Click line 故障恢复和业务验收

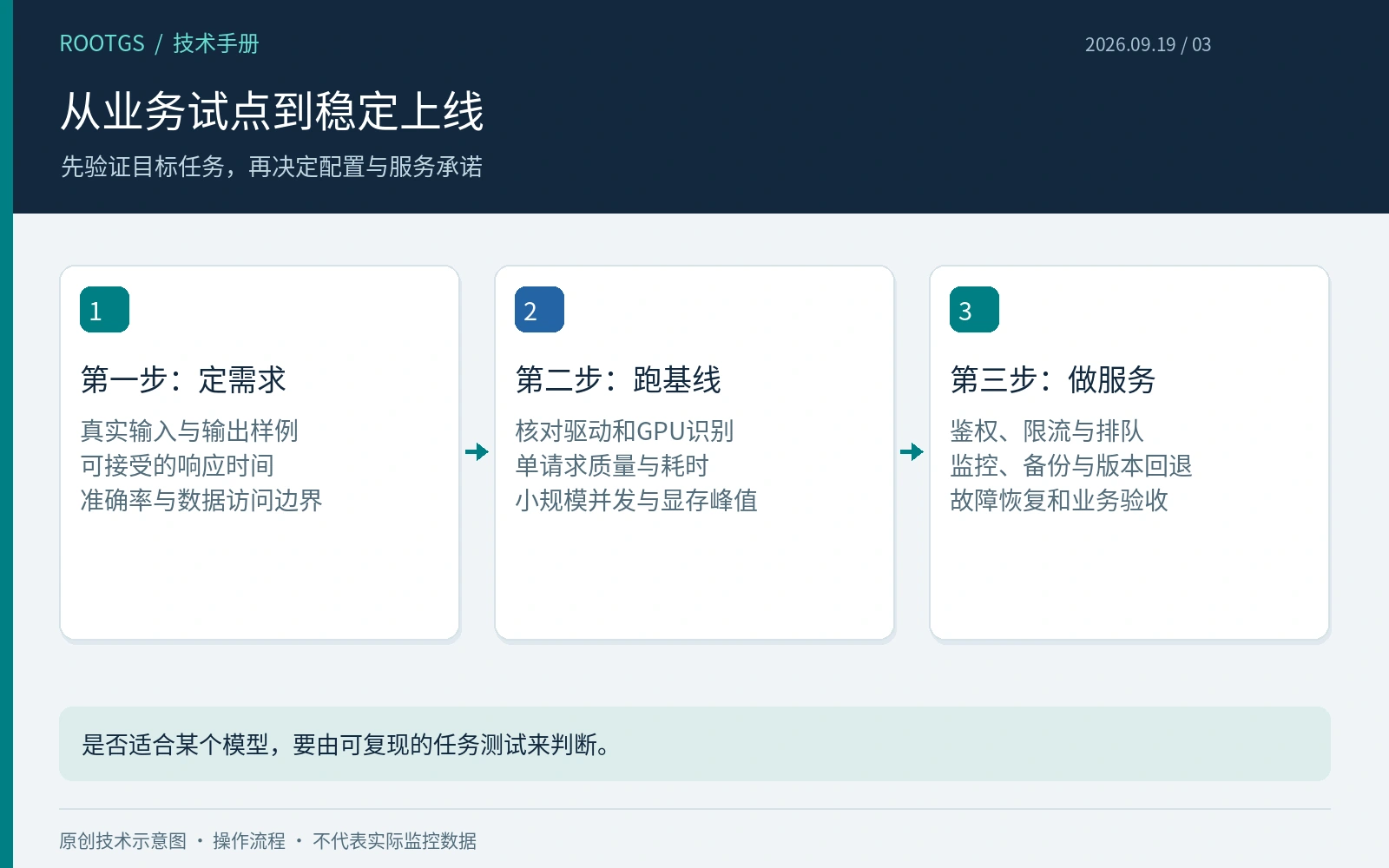coord(1059,500)
